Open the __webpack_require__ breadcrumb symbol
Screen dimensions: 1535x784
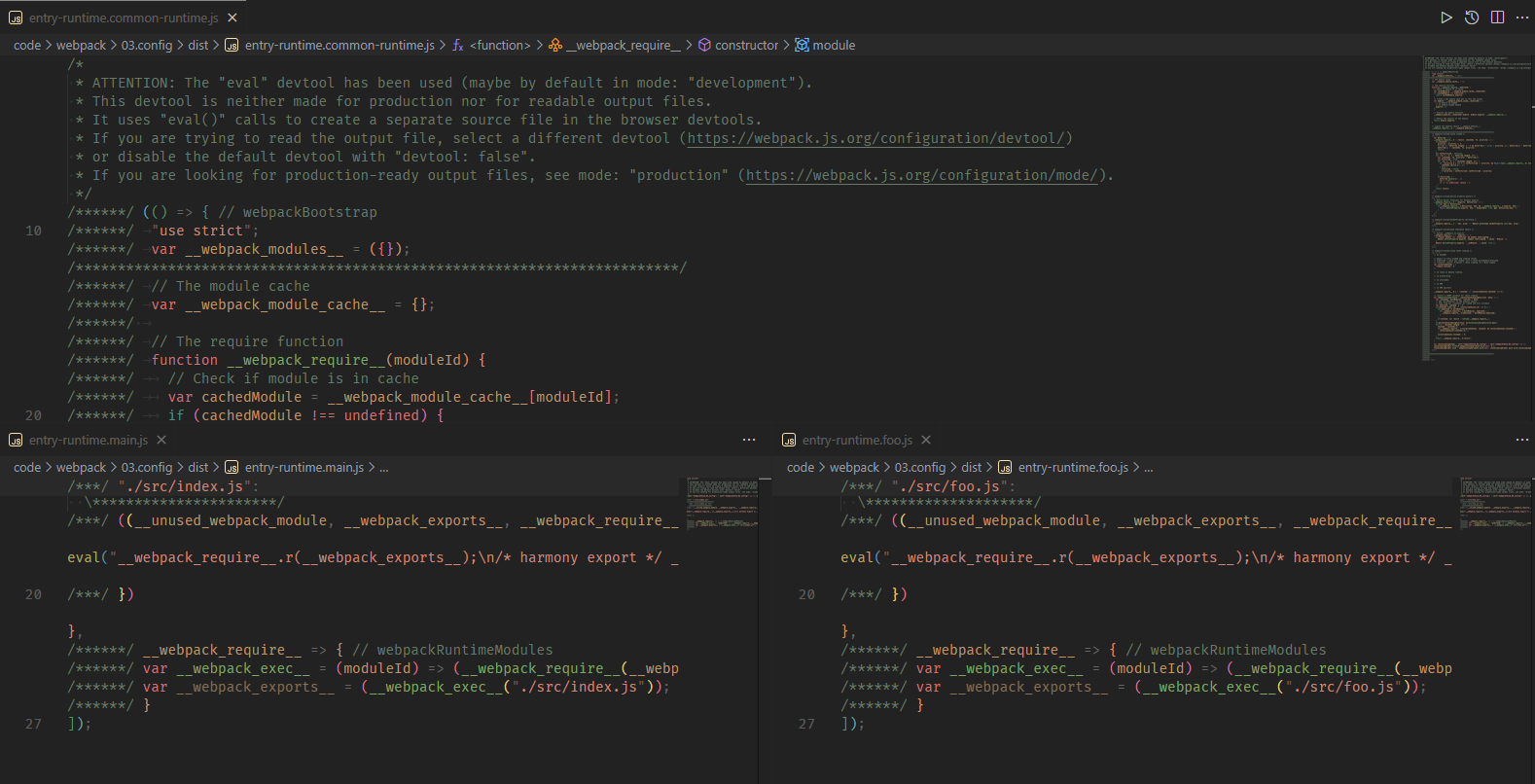624,45
